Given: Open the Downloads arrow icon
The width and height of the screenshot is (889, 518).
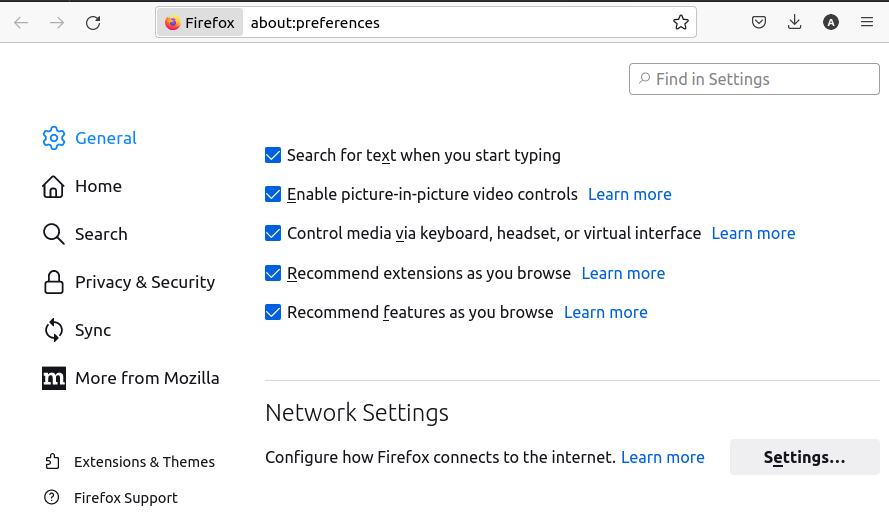Looking at the screenshot, I should [795, 22].
